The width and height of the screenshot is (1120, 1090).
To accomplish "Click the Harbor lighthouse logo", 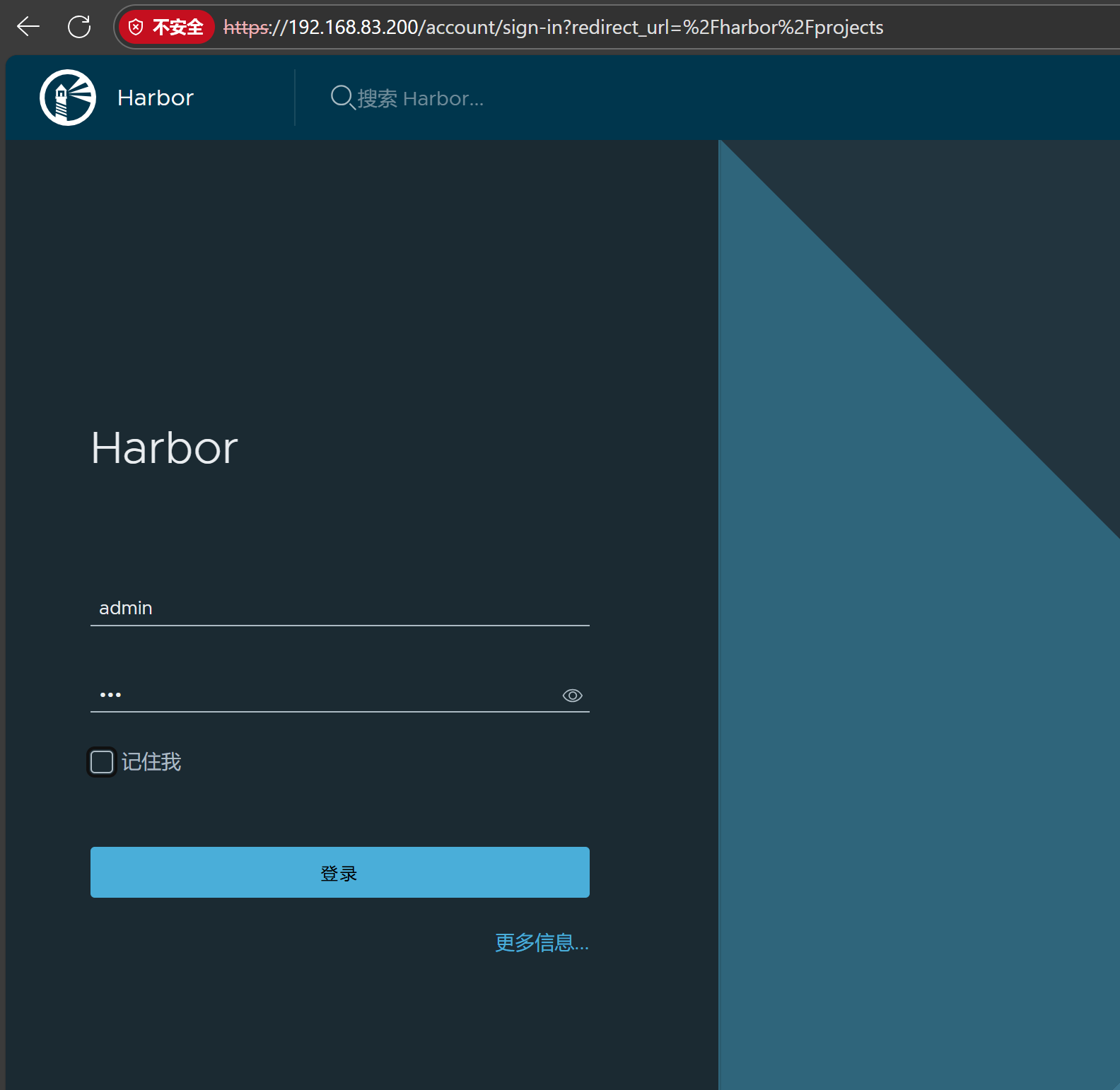I will tap(68, 98).
